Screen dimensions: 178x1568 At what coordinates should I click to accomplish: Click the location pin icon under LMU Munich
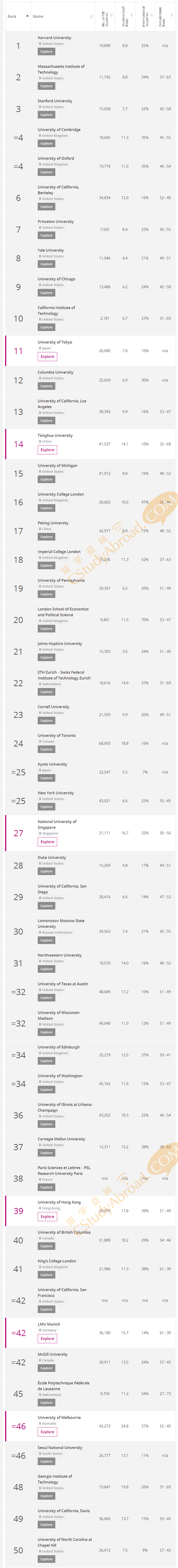(x=40, y=1330)
